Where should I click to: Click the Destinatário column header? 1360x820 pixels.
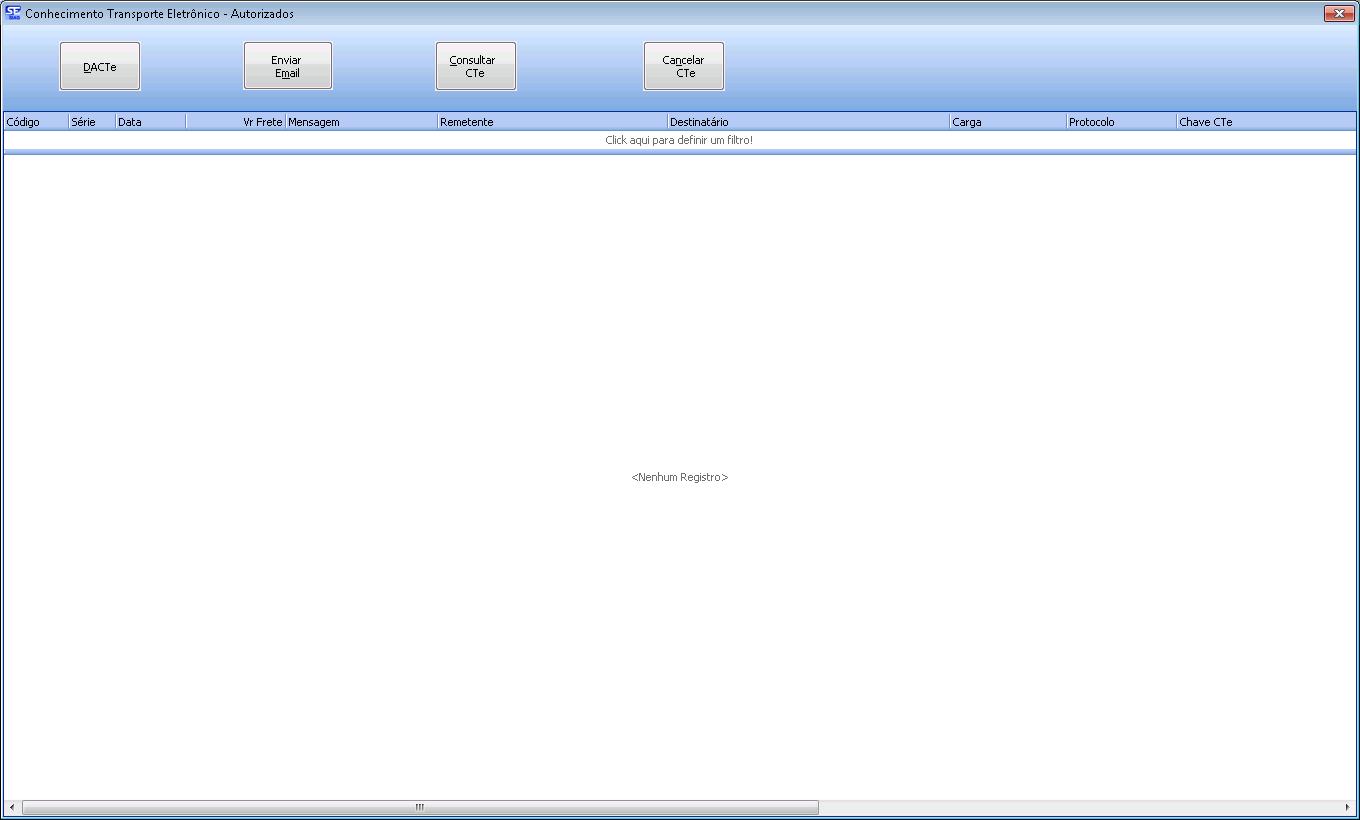tap(808, 122)
